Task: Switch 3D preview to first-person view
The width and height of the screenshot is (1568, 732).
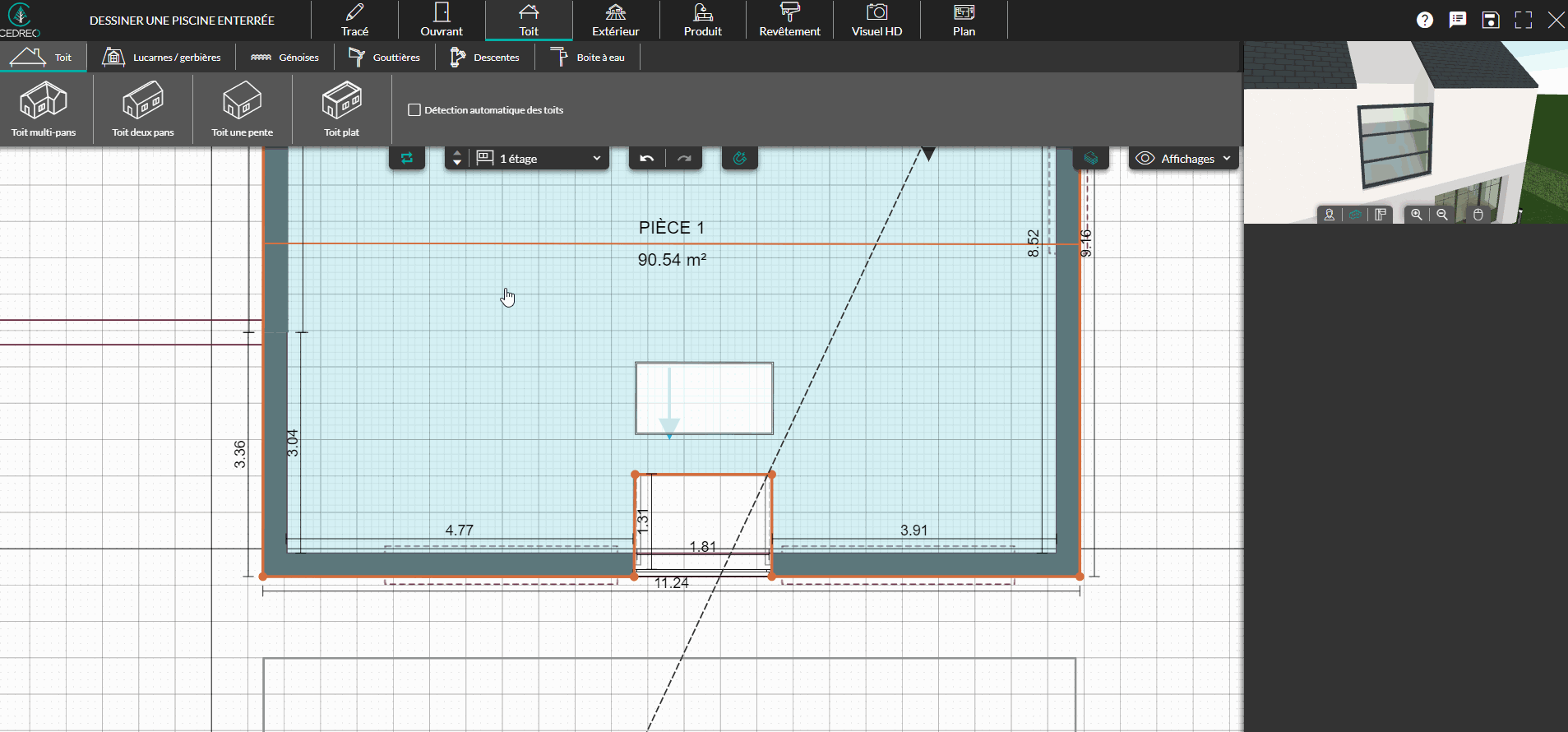Action: (x=1330, y=215)
